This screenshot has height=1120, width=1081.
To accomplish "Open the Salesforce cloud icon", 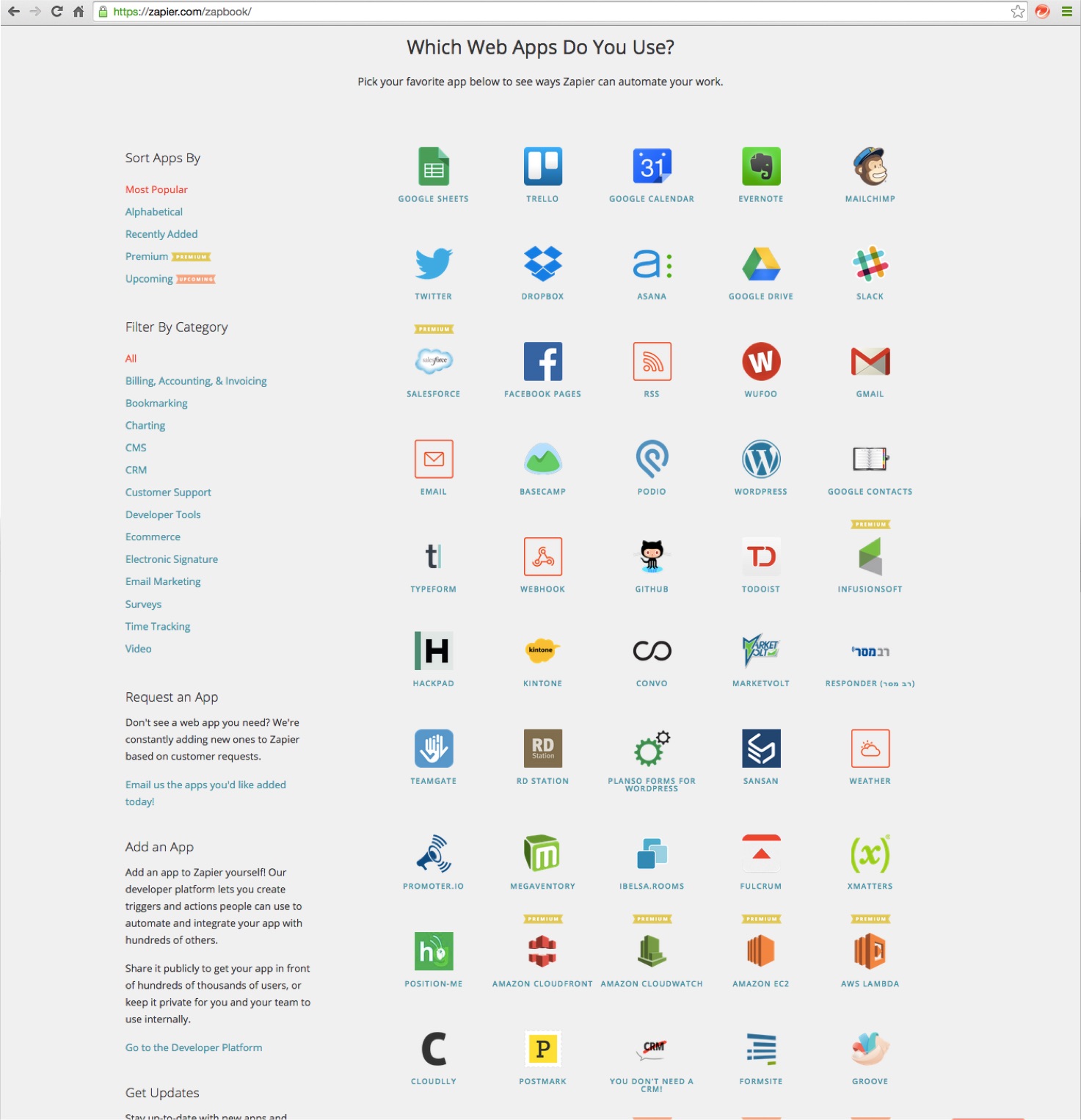I will click(x=434, y=361).
